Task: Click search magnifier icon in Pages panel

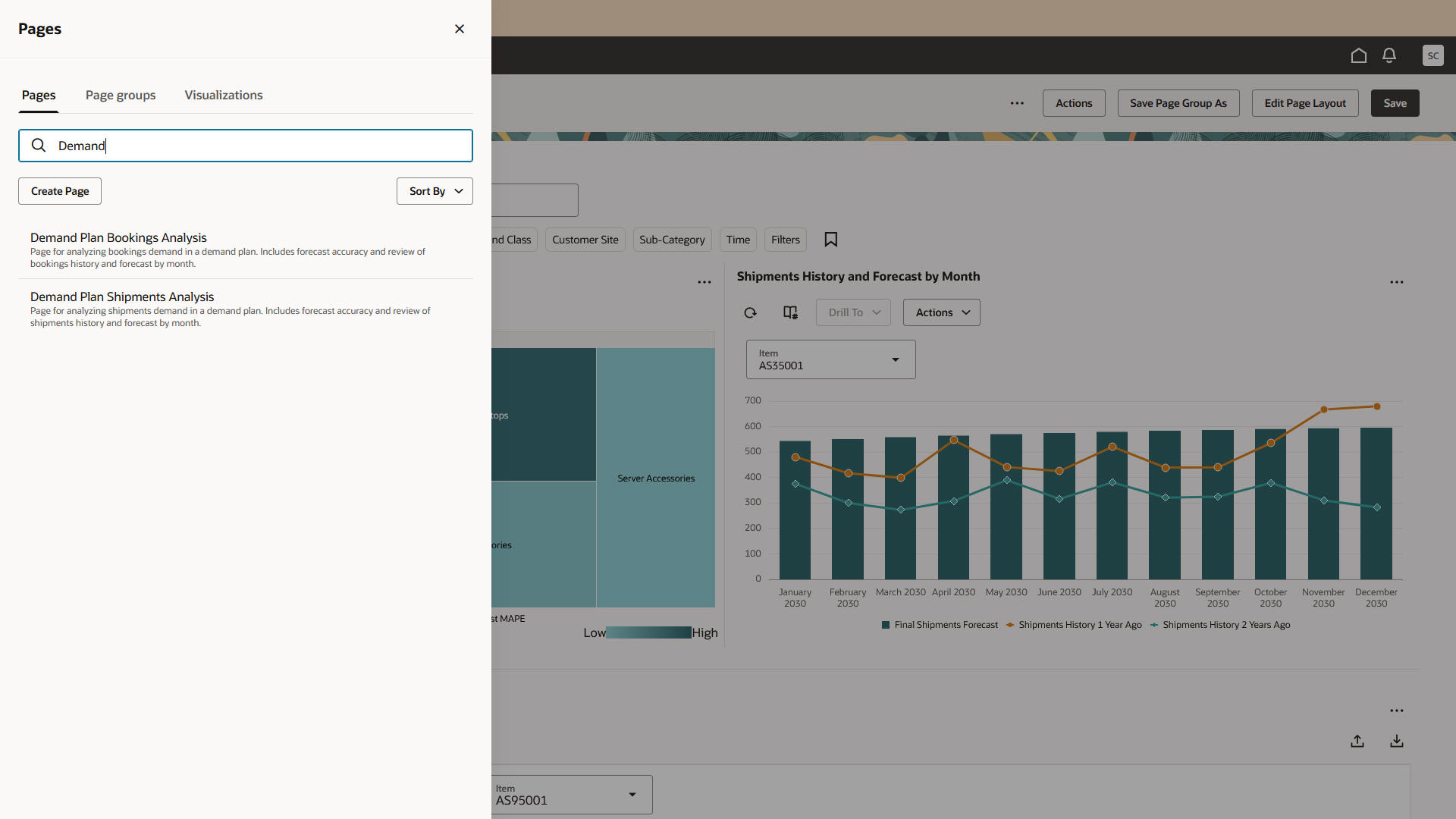Action: click(39, 146)
